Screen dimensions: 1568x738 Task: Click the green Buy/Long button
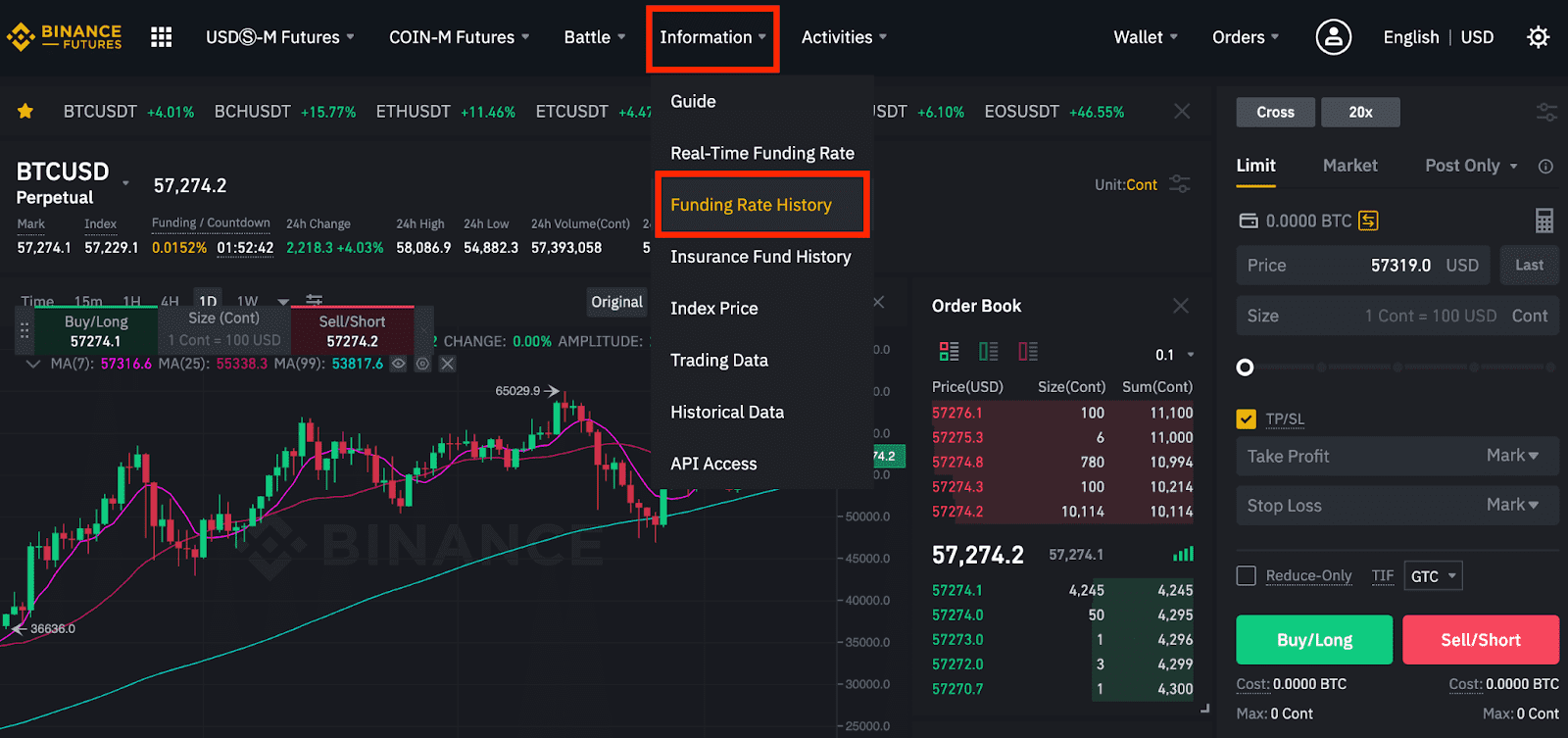1314,640
